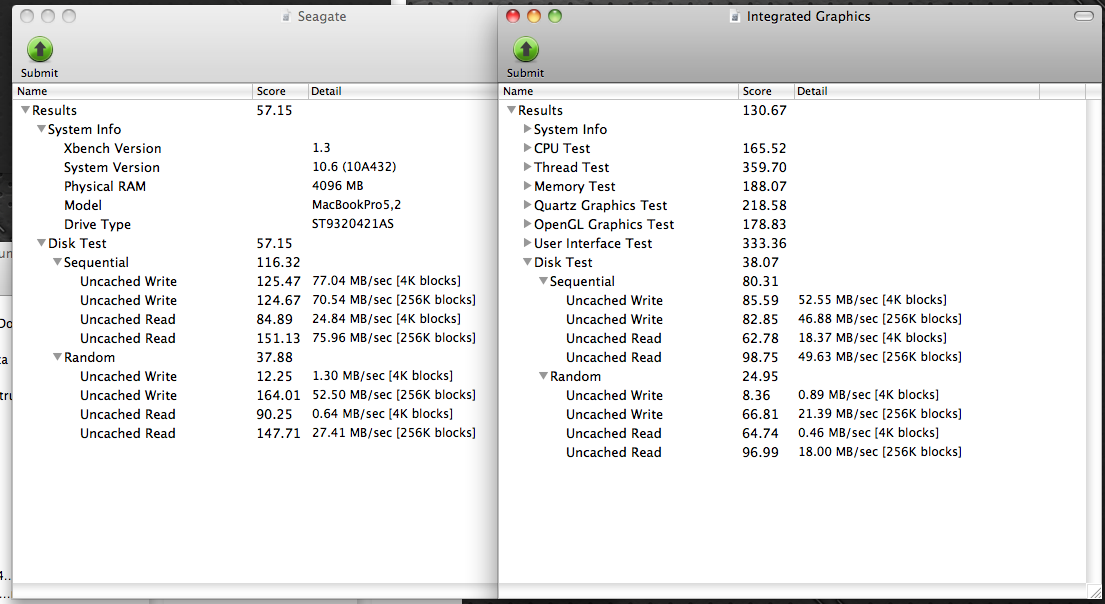Image resolution: width=1105 pixels, height=604 pixels.
Task: Click Detail column header in Integrated Graphics window
Action: point(917,91)
